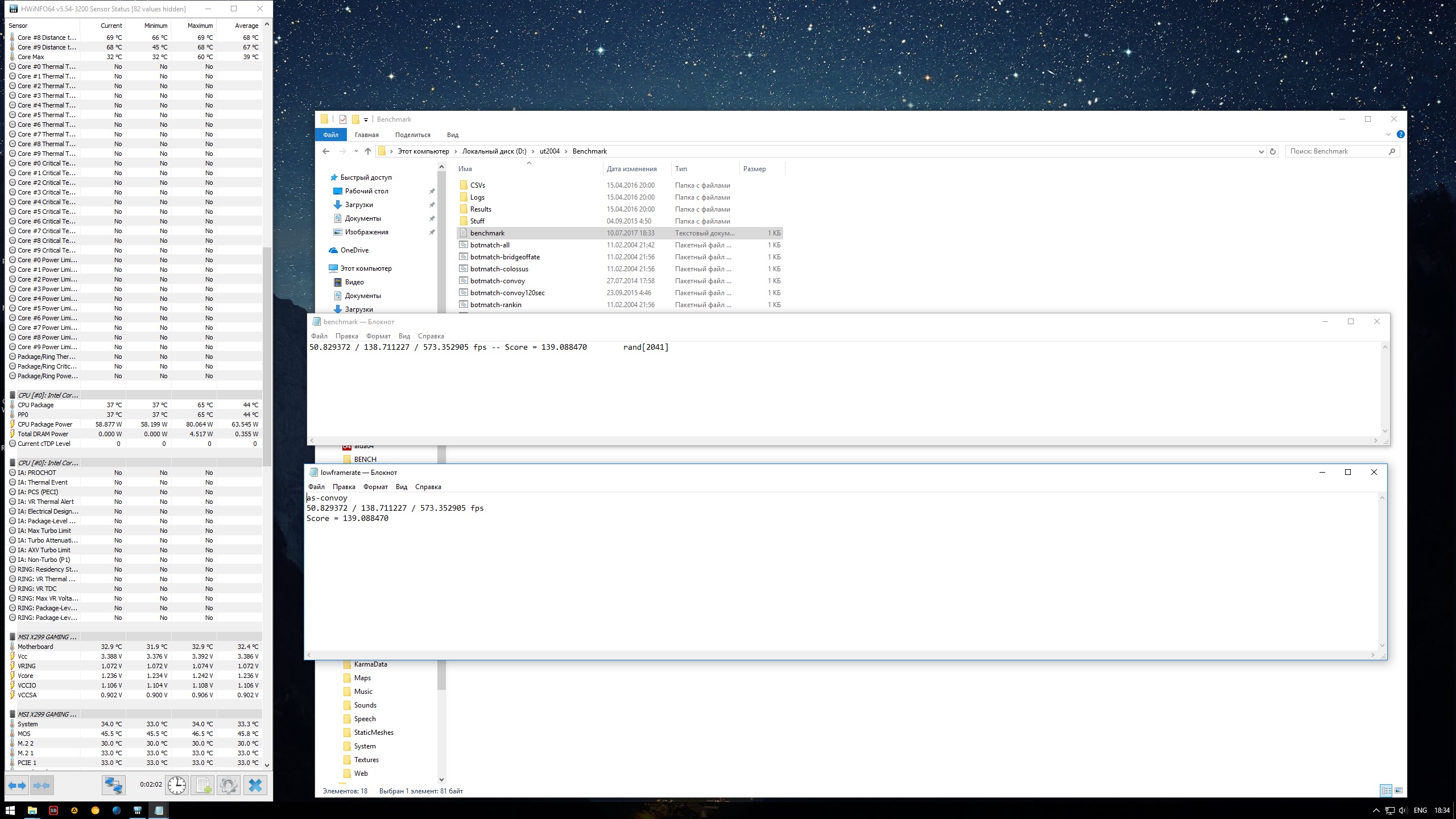Viewport: 1456px width, 819px height.
Task: Go up one folder in Explorer
Action: tap(368, 151)
